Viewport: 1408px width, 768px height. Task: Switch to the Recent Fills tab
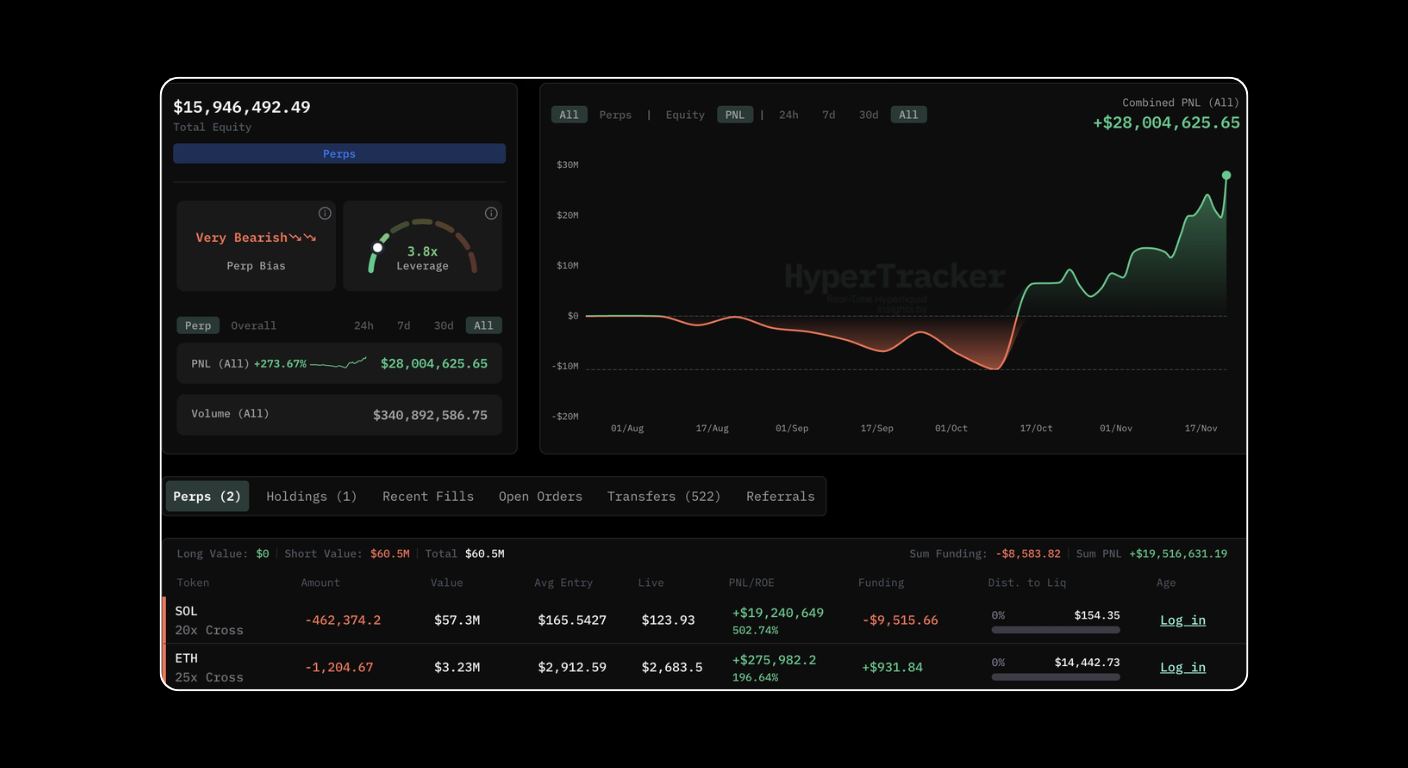pyautogui.click(x=428, y=496)
